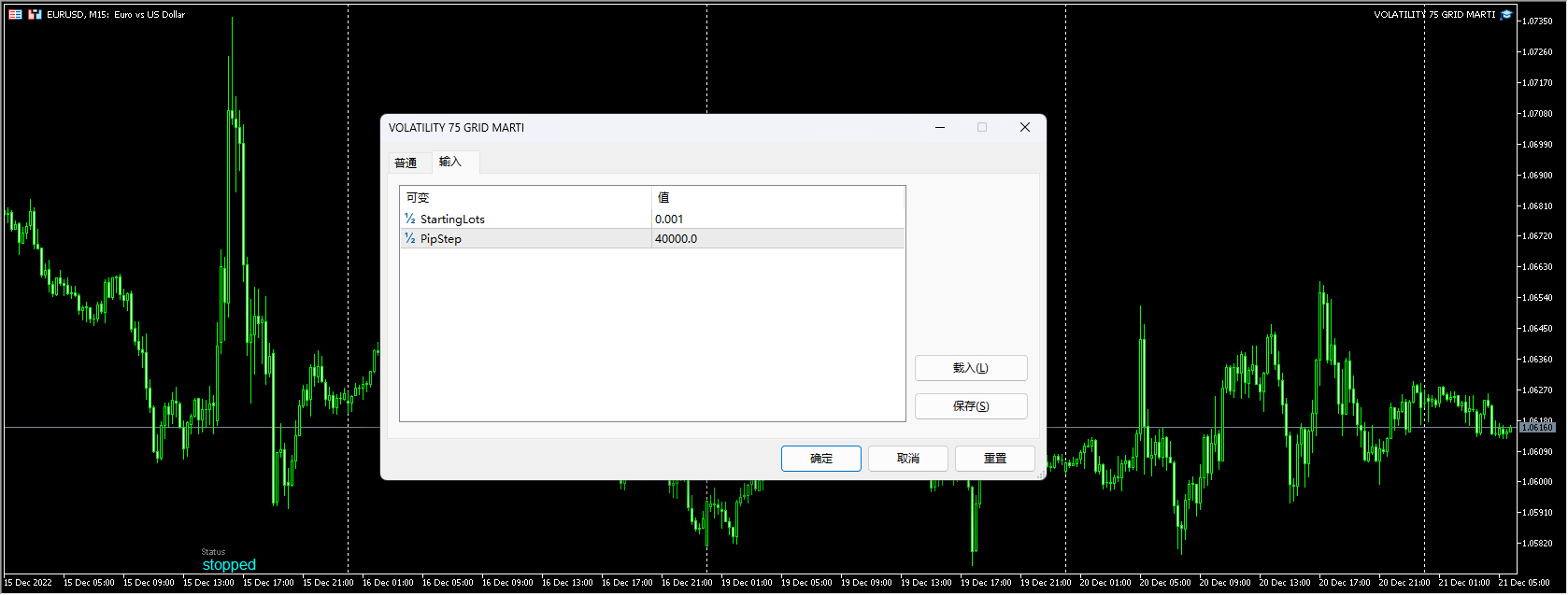Edit the StartingLots value 0.001
Image resolution: width=1568 pixels, height=595 pixels.
coord(778,219)
